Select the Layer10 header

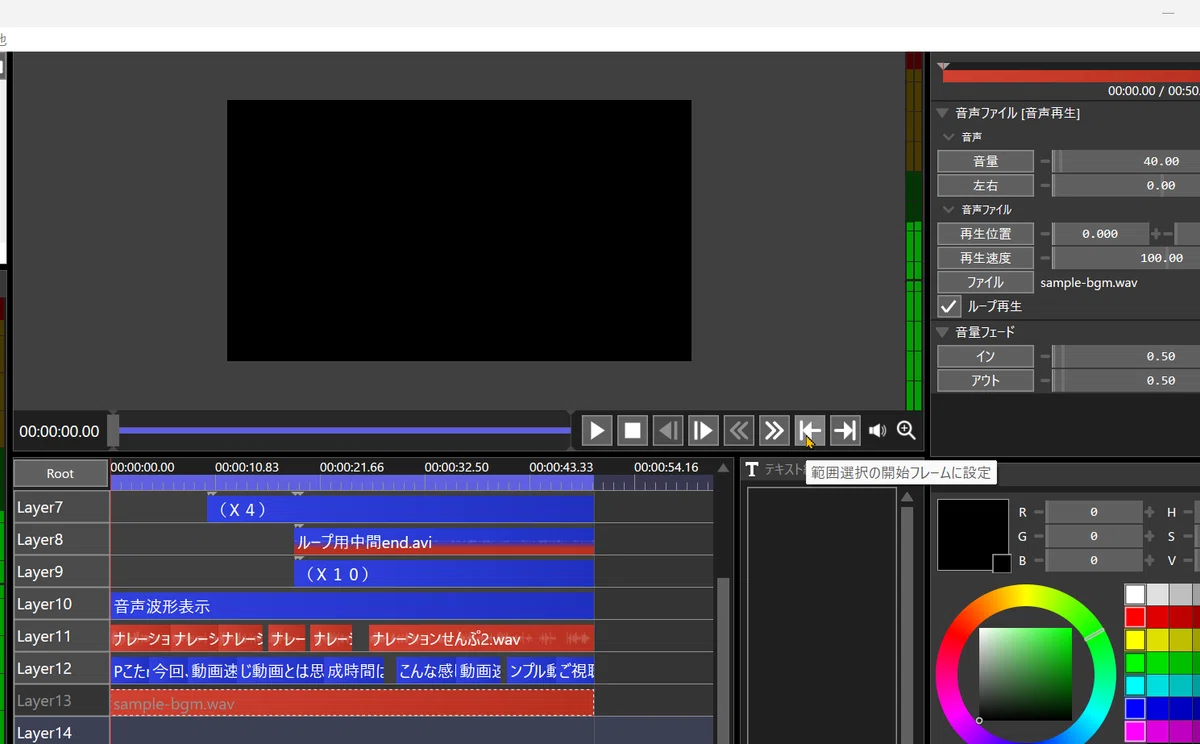coord(61,604)
